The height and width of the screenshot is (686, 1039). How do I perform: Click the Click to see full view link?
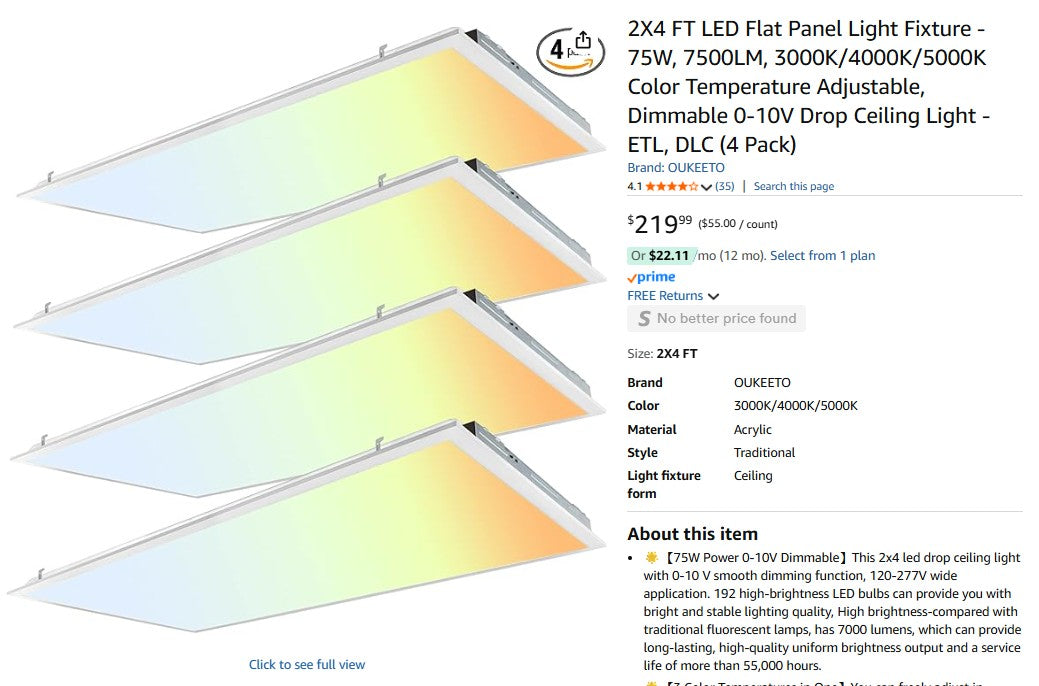click(x=307, y=664)
